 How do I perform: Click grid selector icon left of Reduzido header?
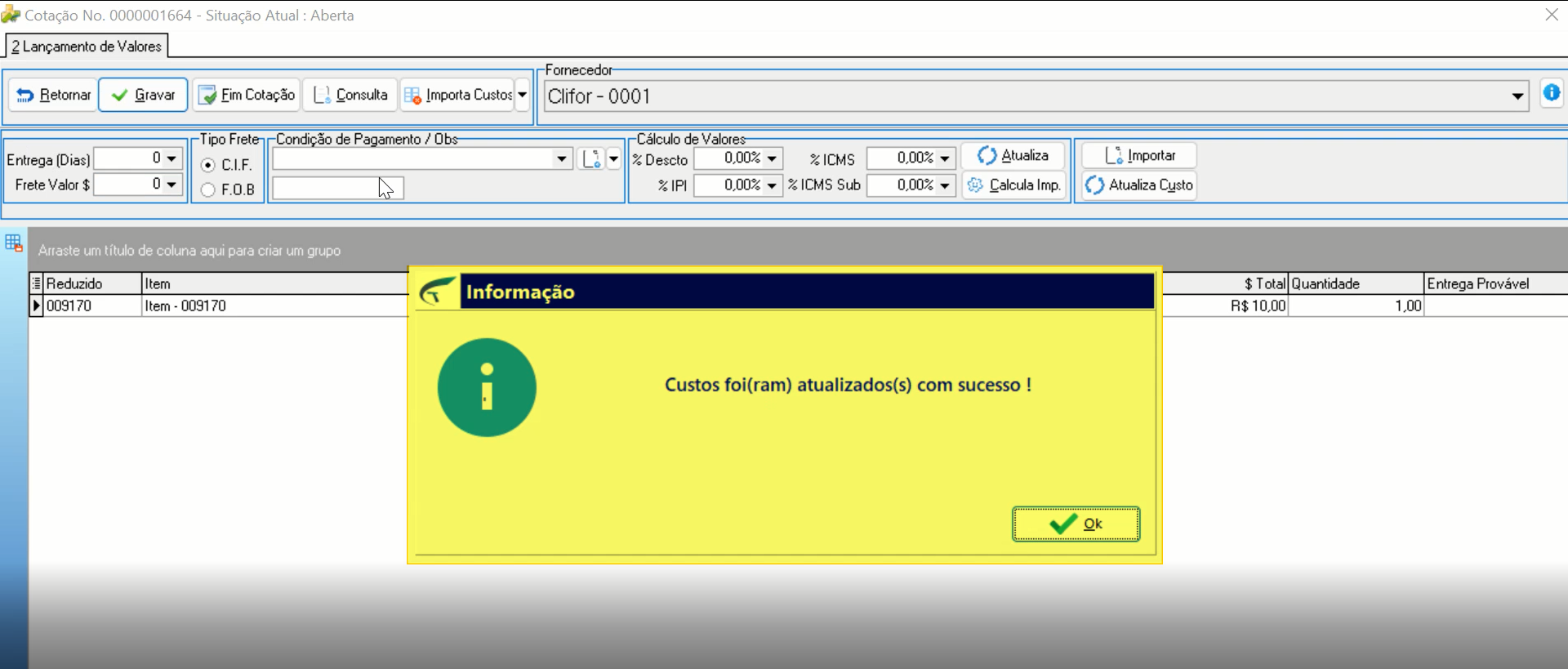tap(36, 283)
